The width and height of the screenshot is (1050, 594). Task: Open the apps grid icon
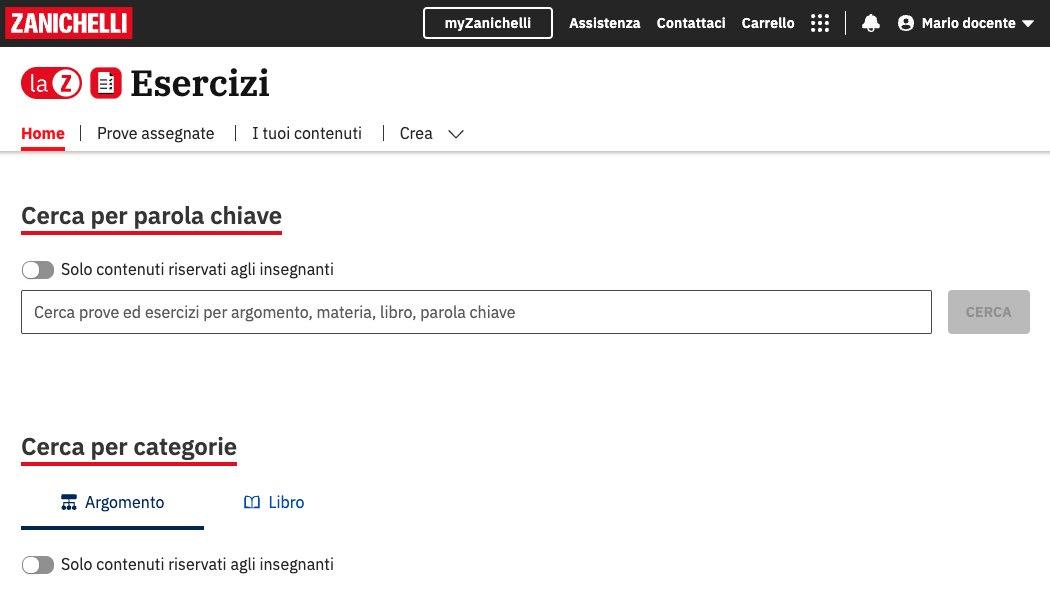tap(820, 23)
